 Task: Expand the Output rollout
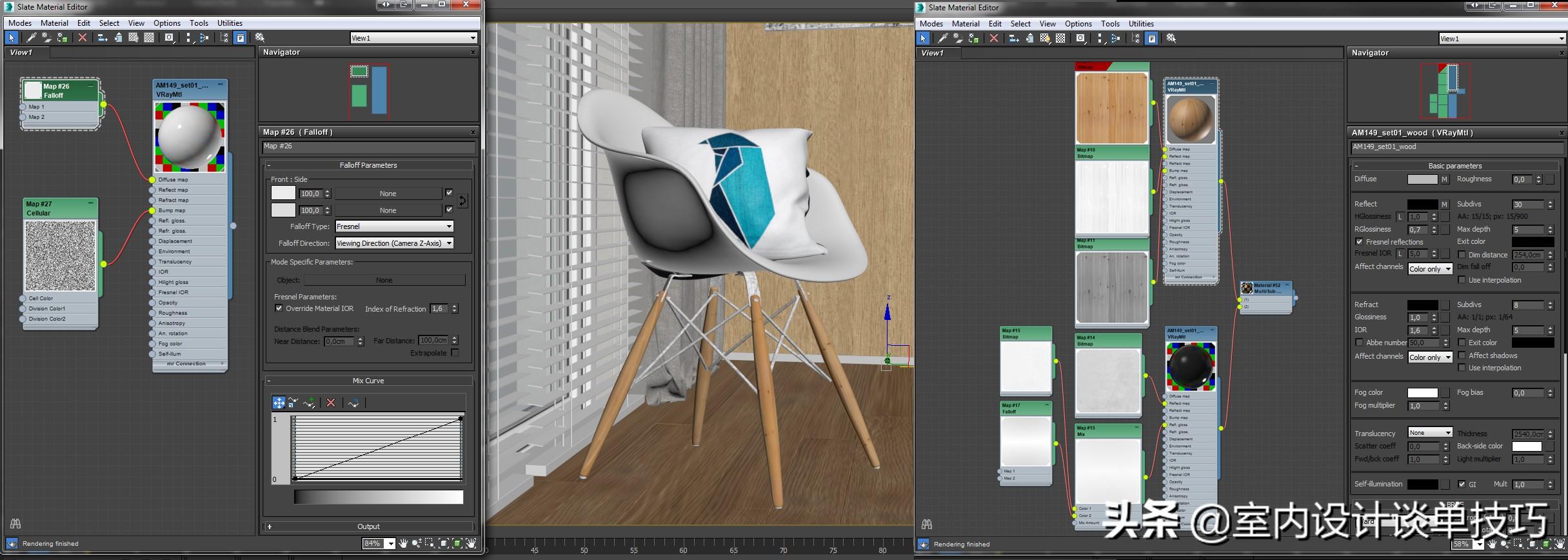pos(368,526)
